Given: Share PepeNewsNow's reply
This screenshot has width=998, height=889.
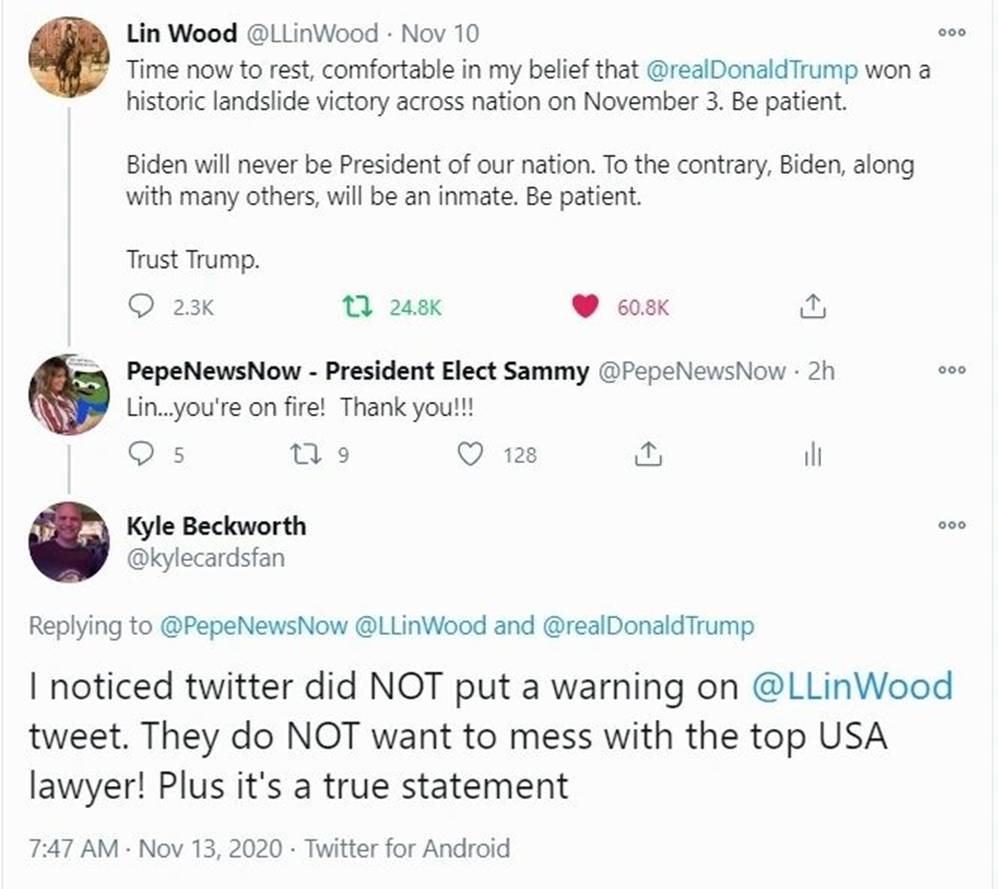Looking at the screenshot, I should 648,455.
